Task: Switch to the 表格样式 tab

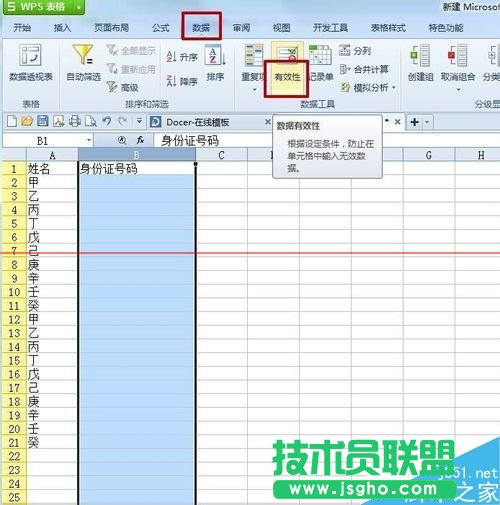Action: pyautogui.click(x=388, y=28)
